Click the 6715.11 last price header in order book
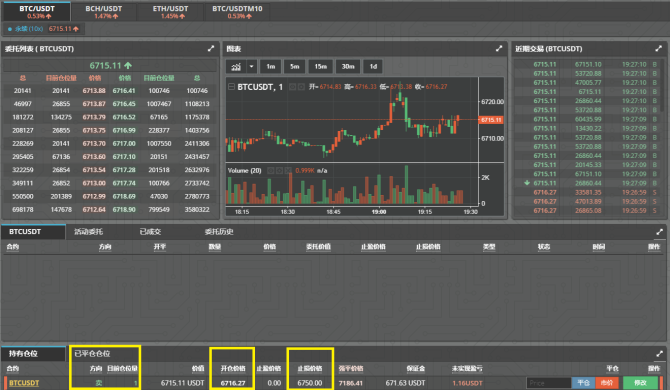670x390 pixels. click(110, 65)
